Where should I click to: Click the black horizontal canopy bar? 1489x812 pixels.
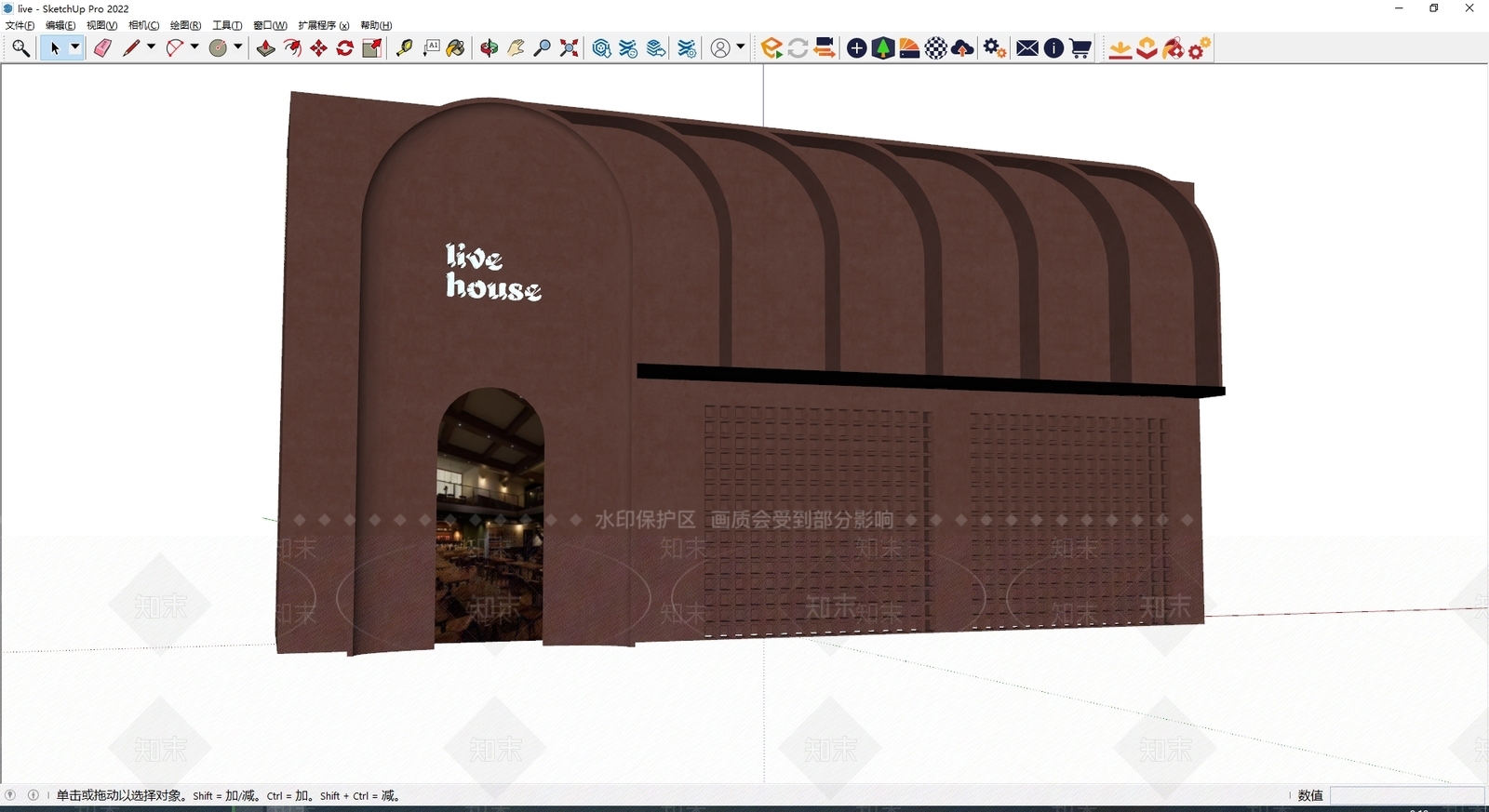(931, 379)
